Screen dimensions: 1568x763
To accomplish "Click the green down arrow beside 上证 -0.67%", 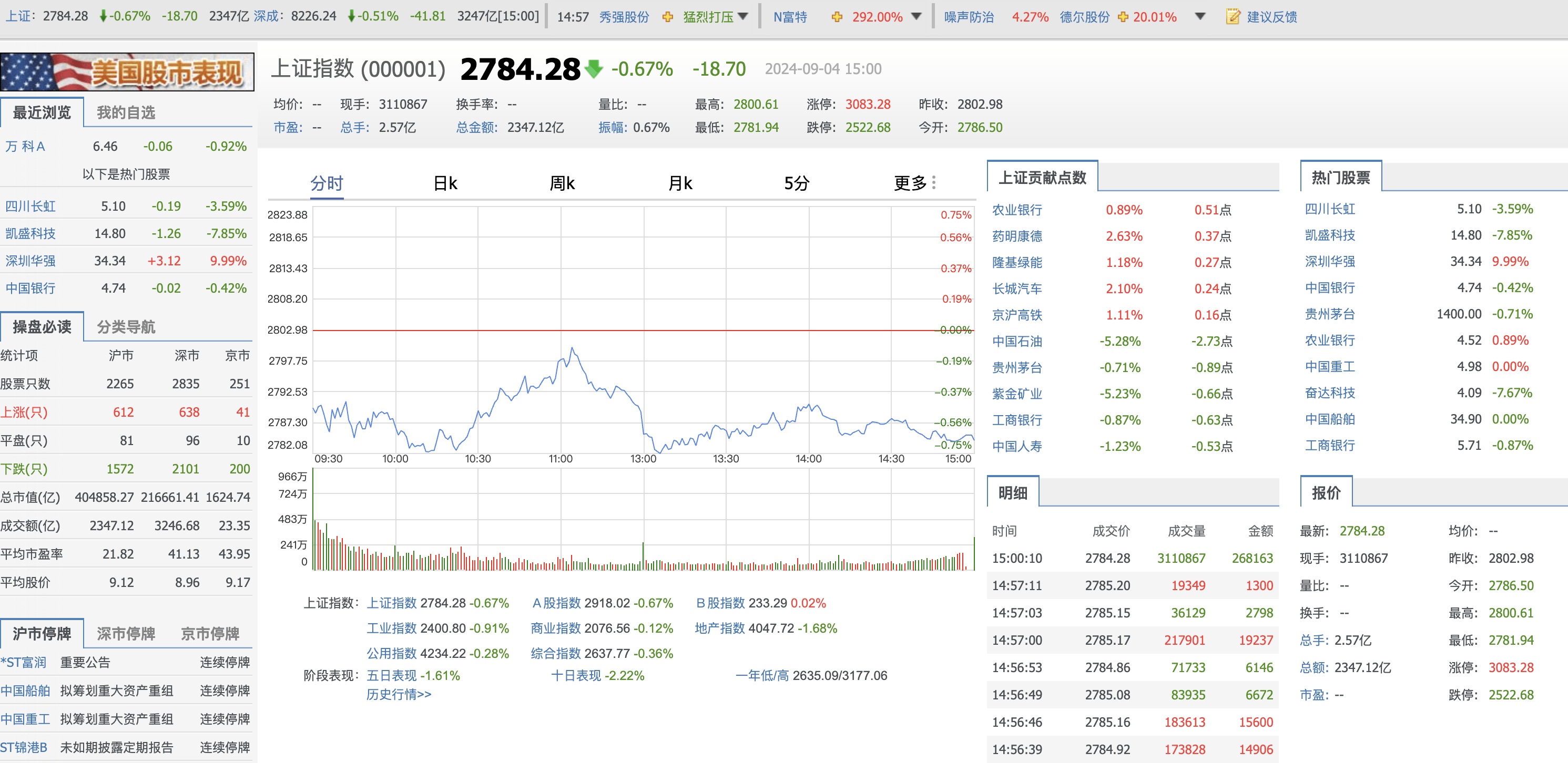I will (x=104, y=16).
